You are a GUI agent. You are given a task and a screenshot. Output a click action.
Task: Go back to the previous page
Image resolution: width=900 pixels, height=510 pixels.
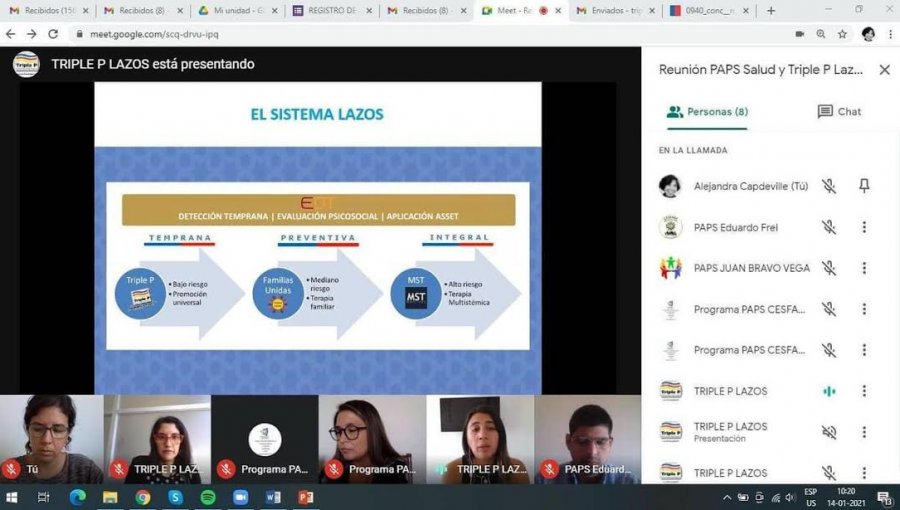pos(10,34)
